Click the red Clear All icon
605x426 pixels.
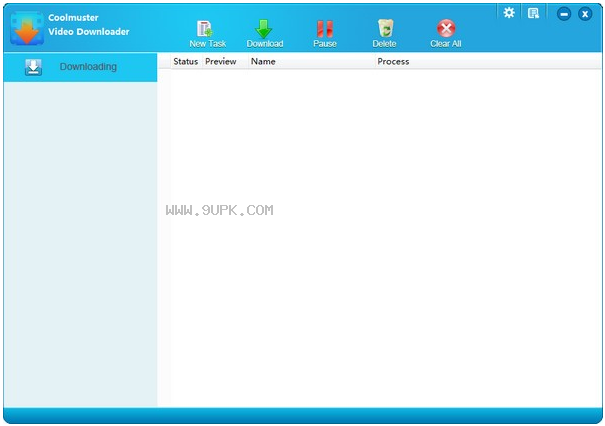click(x=446, y=29)
